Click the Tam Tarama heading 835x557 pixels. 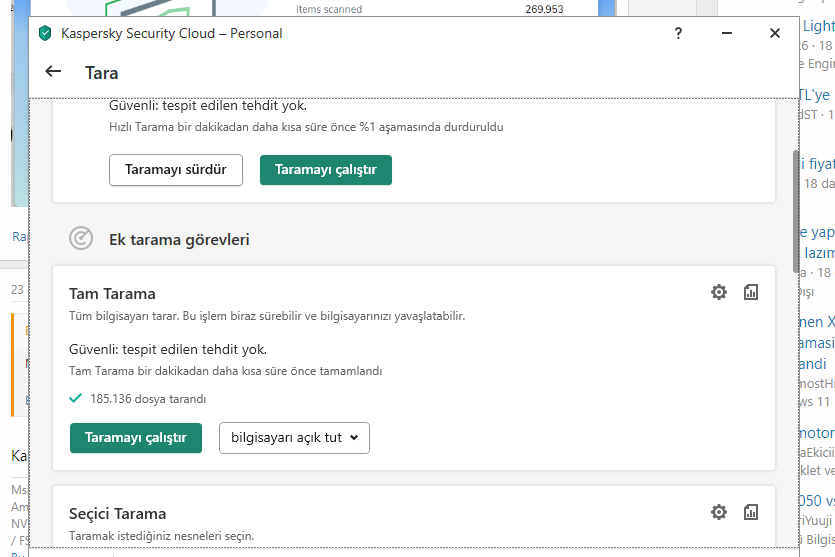[112, 294]
